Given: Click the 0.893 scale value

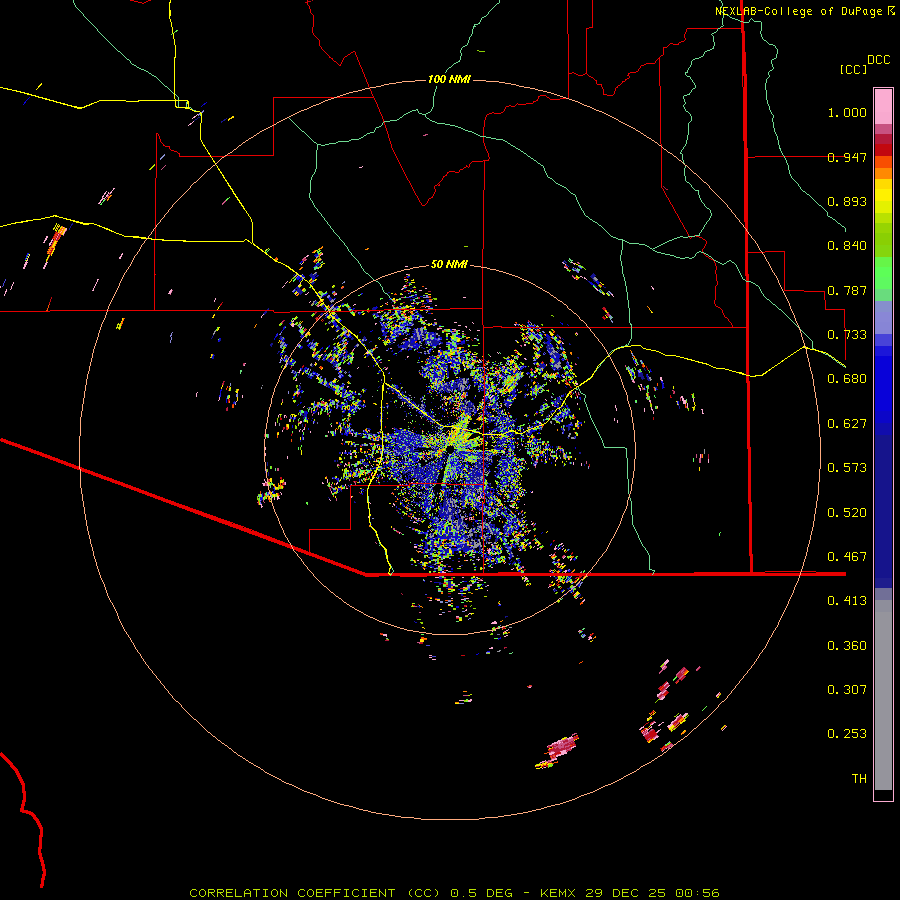Looking at the screenshot, I should coord(847,201).
